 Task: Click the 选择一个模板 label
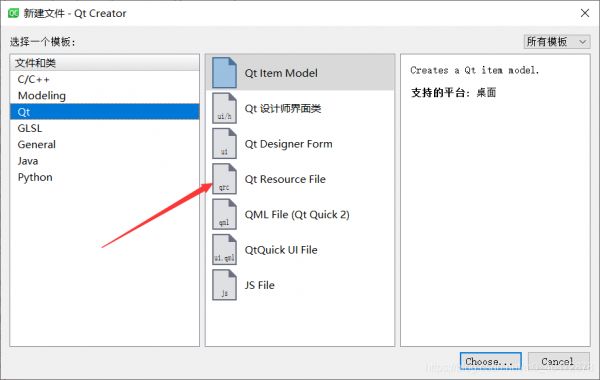click(43, 42)
